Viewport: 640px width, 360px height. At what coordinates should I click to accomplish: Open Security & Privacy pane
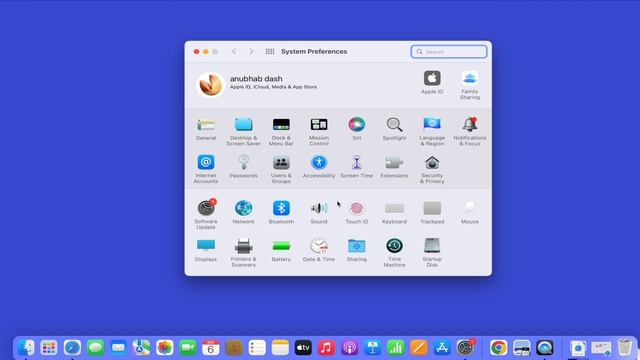432,169
